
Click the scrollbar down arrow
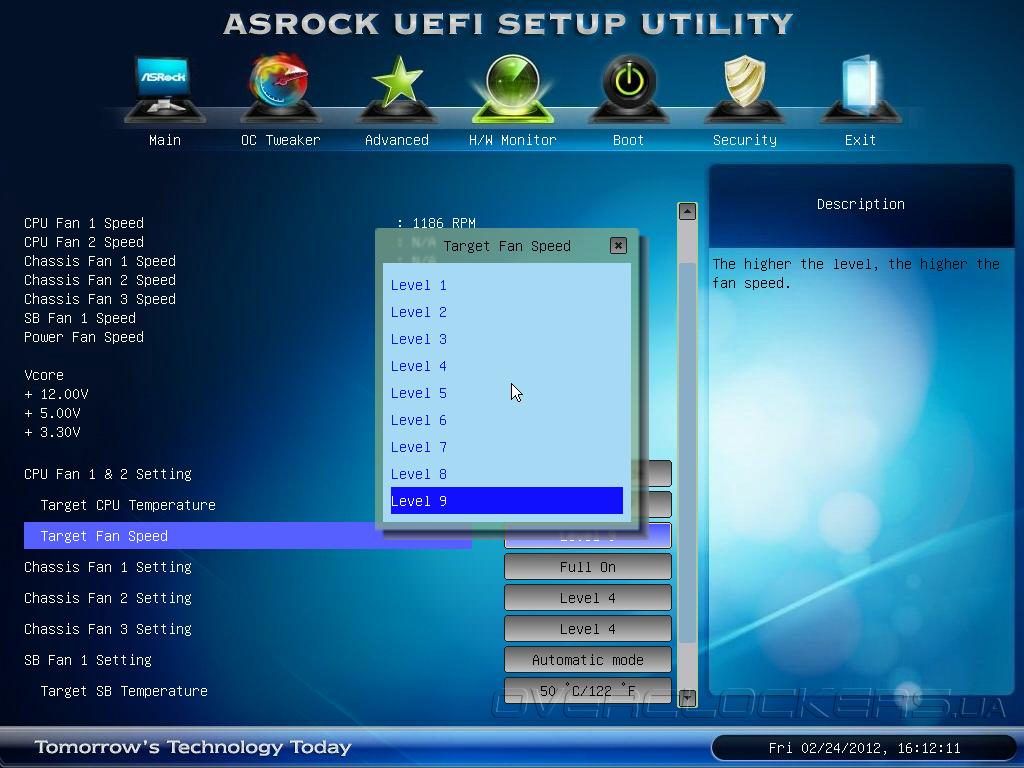click(x=687, y=698)
